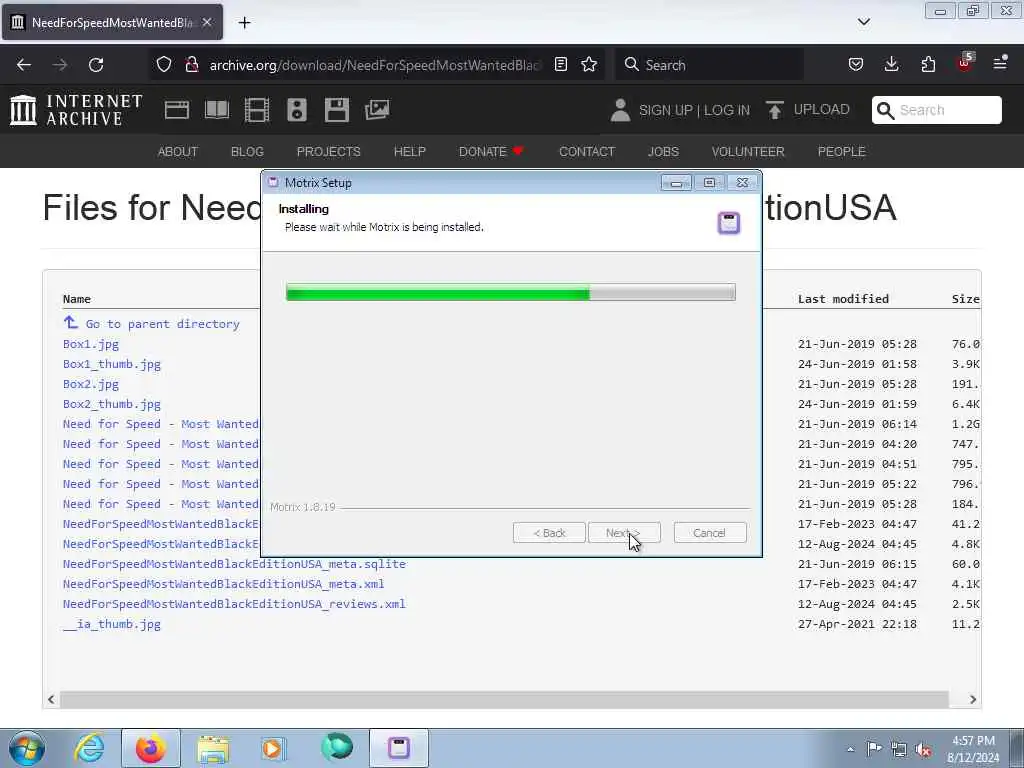Open the PROJECTS menu item
Screen dimensions: 1024x768
(328, 152)
